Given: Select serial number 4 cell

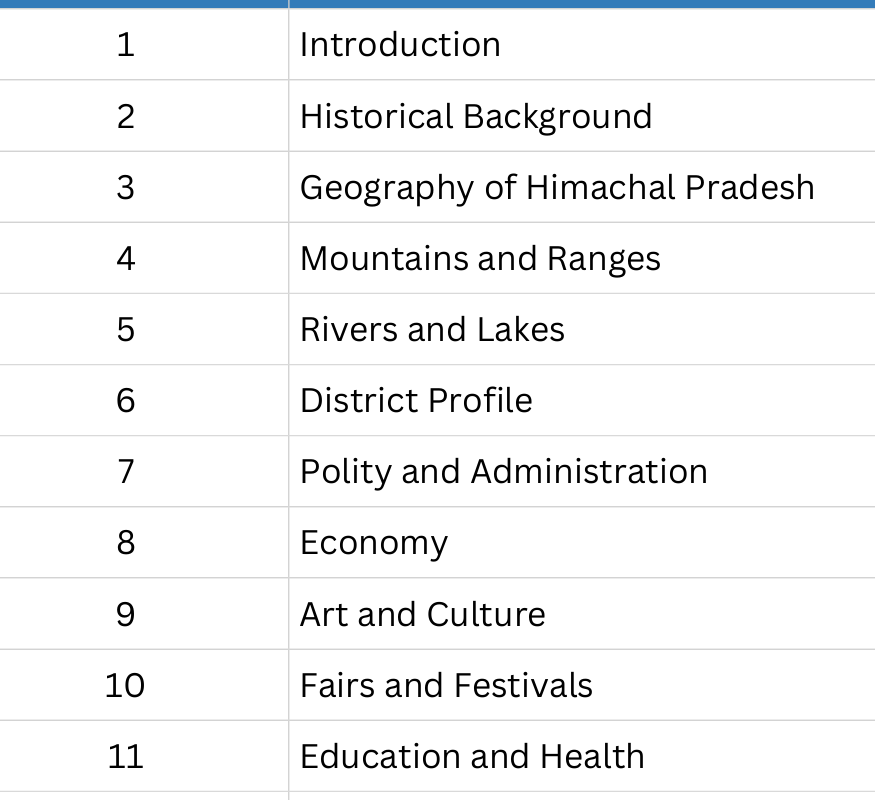Looking at the screenshot, I should 125,259.
